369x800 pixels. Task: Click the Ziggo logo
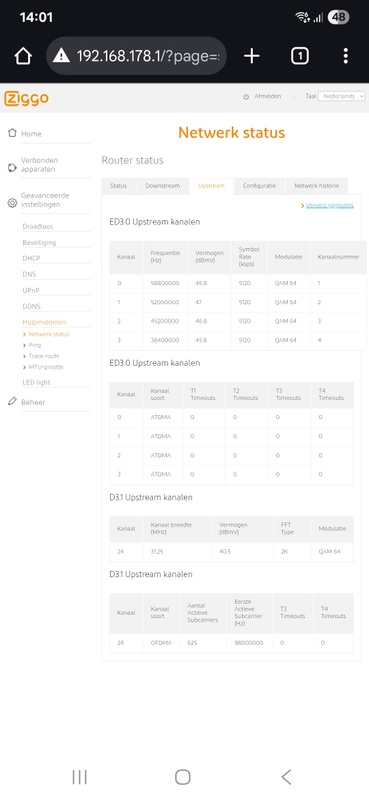(27, 98)
